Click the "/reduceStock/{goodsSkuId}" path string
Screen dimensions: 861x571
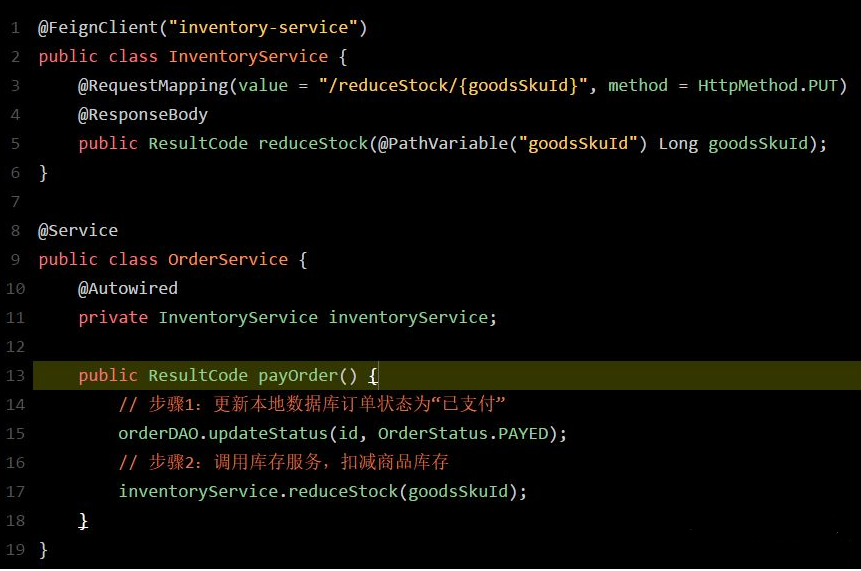coord(453,86)
